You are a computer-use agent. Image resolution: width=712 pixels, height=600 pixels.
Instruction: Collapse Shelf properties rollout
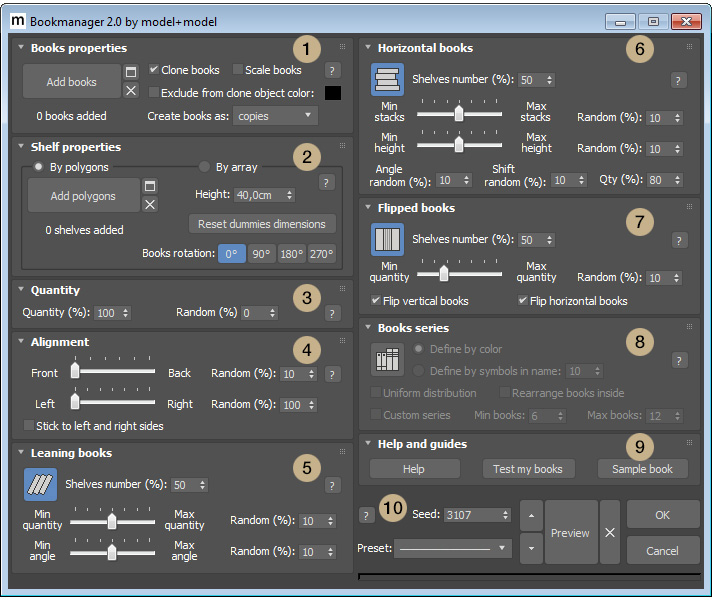click(x=20, y=146)
